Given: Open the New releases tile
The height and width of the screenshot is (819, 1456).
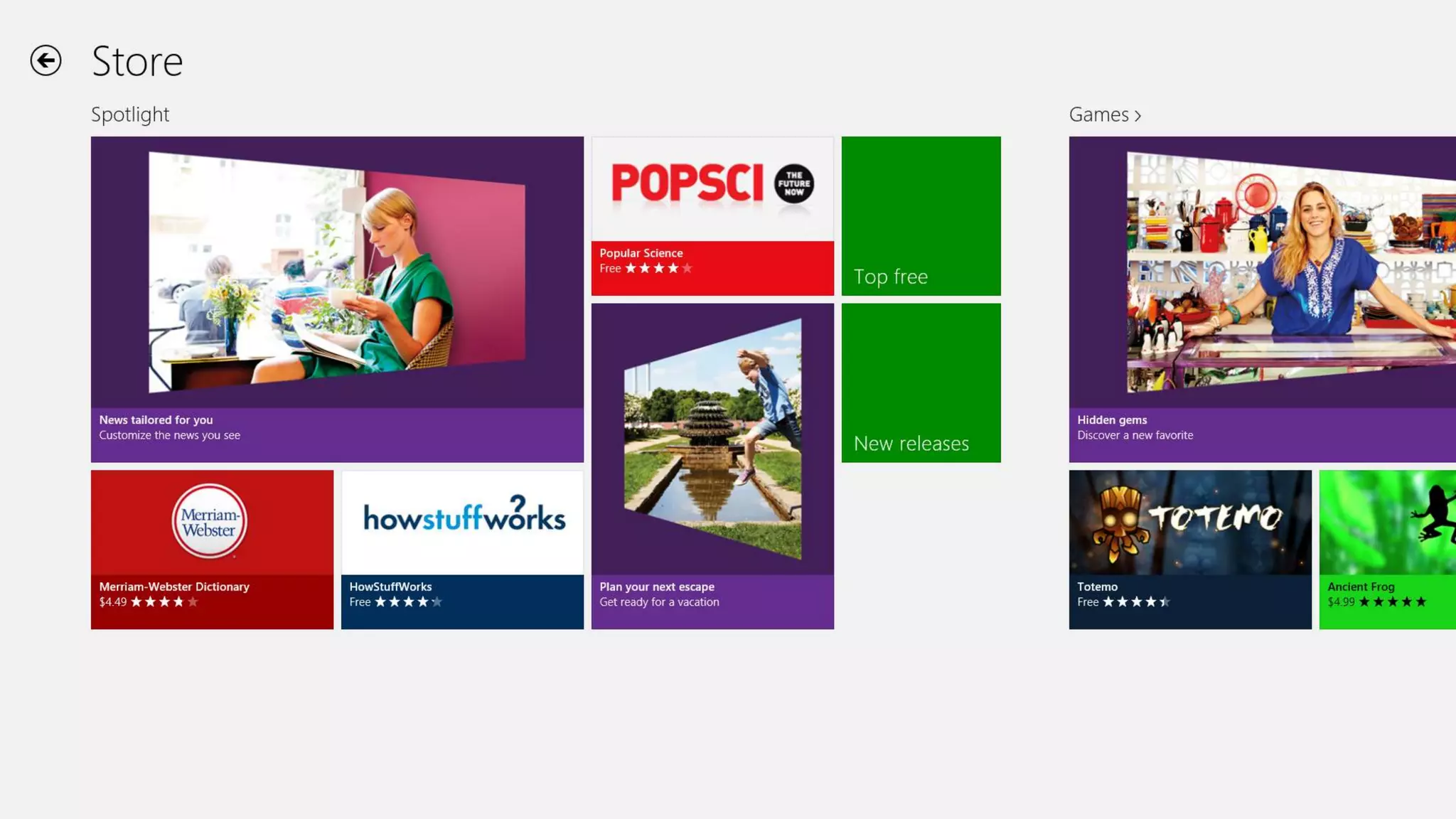Looking at the screenshot, I should pyautogui.click(x=921, y=383).
